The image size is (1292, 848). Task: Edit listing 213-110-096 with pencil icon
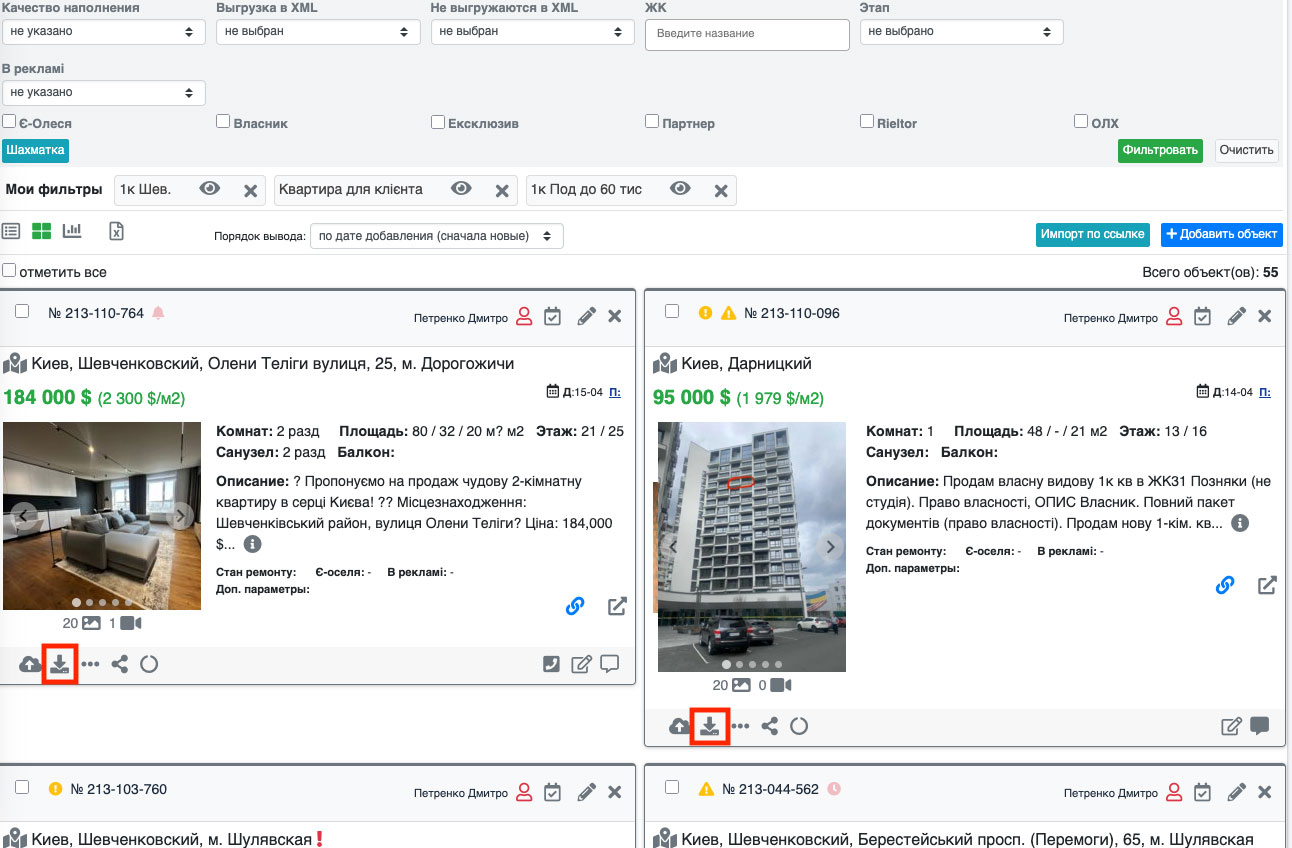click(1237, 317)
